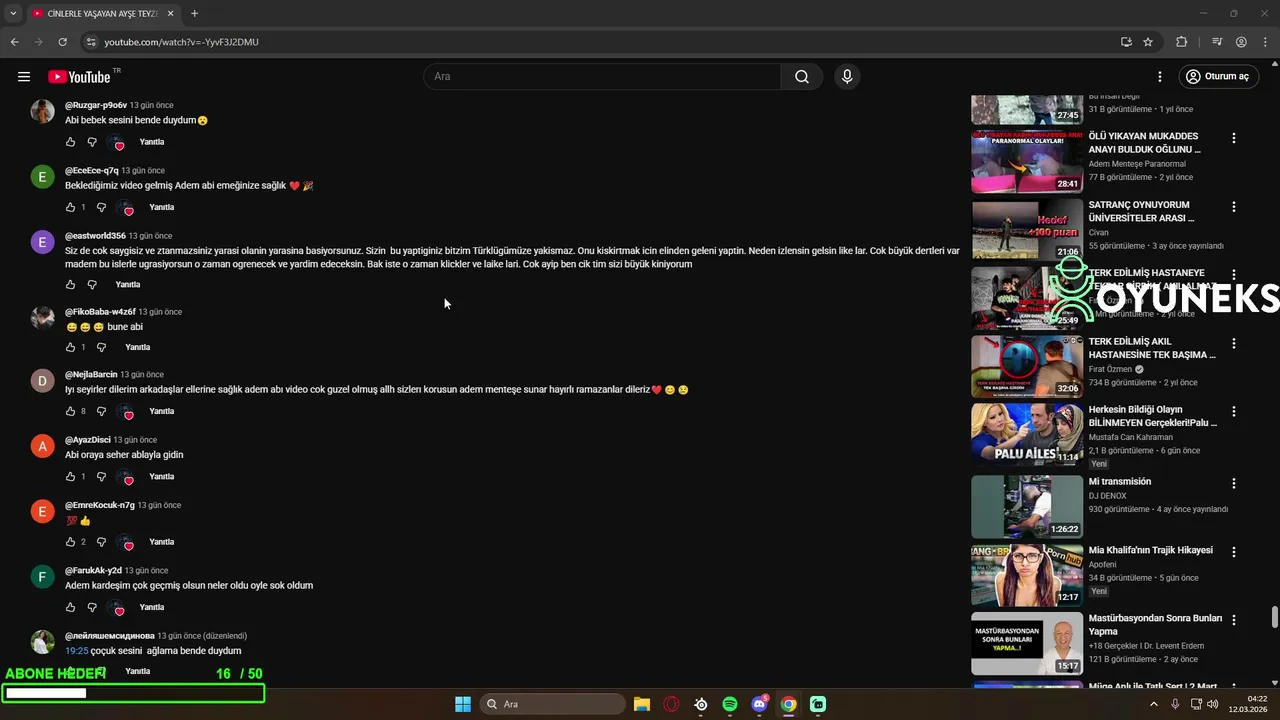Dislike the comment by @FarukAk-y2d
The width and height of the screenshot is (1280, 720).
[92, 607]
